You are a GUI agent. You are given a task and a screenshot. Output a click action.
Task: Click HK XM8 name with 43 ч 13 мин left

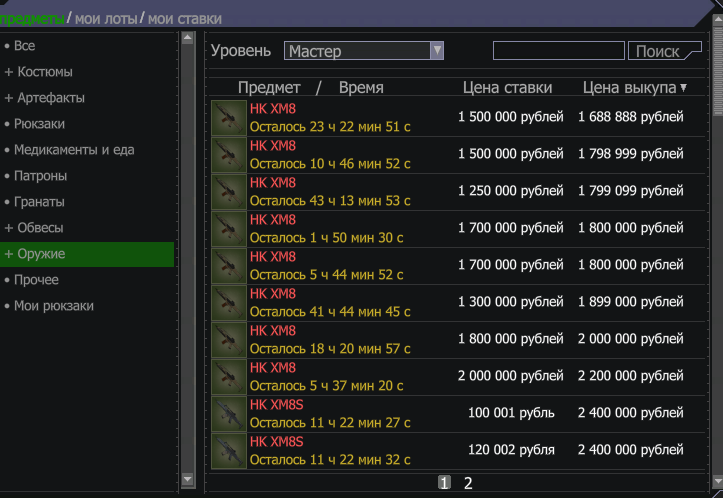click(273, 183)
